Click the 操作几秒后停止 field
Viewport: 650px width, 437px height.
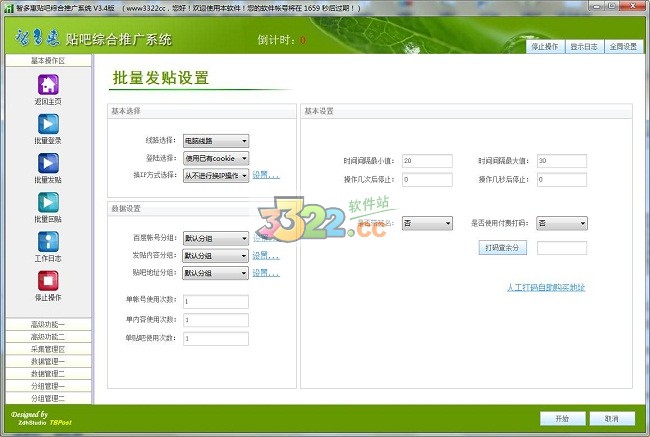pyautogui.click(x=562, y=180)
